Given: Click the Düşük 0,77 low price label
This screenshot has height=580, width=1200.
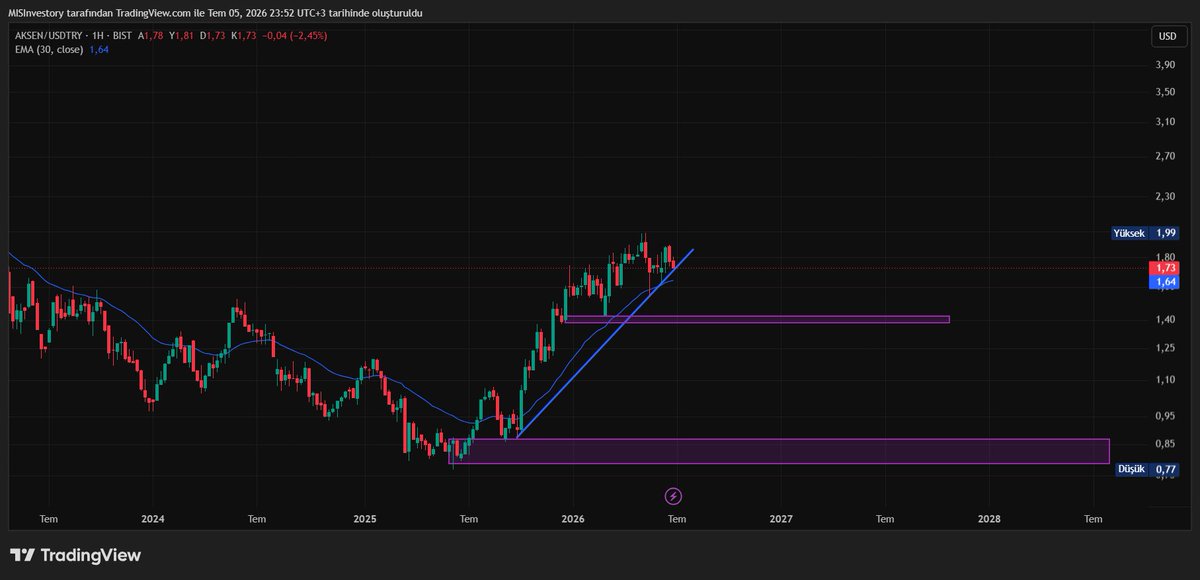Looking at the screenshot, I should pos(1147,468).
